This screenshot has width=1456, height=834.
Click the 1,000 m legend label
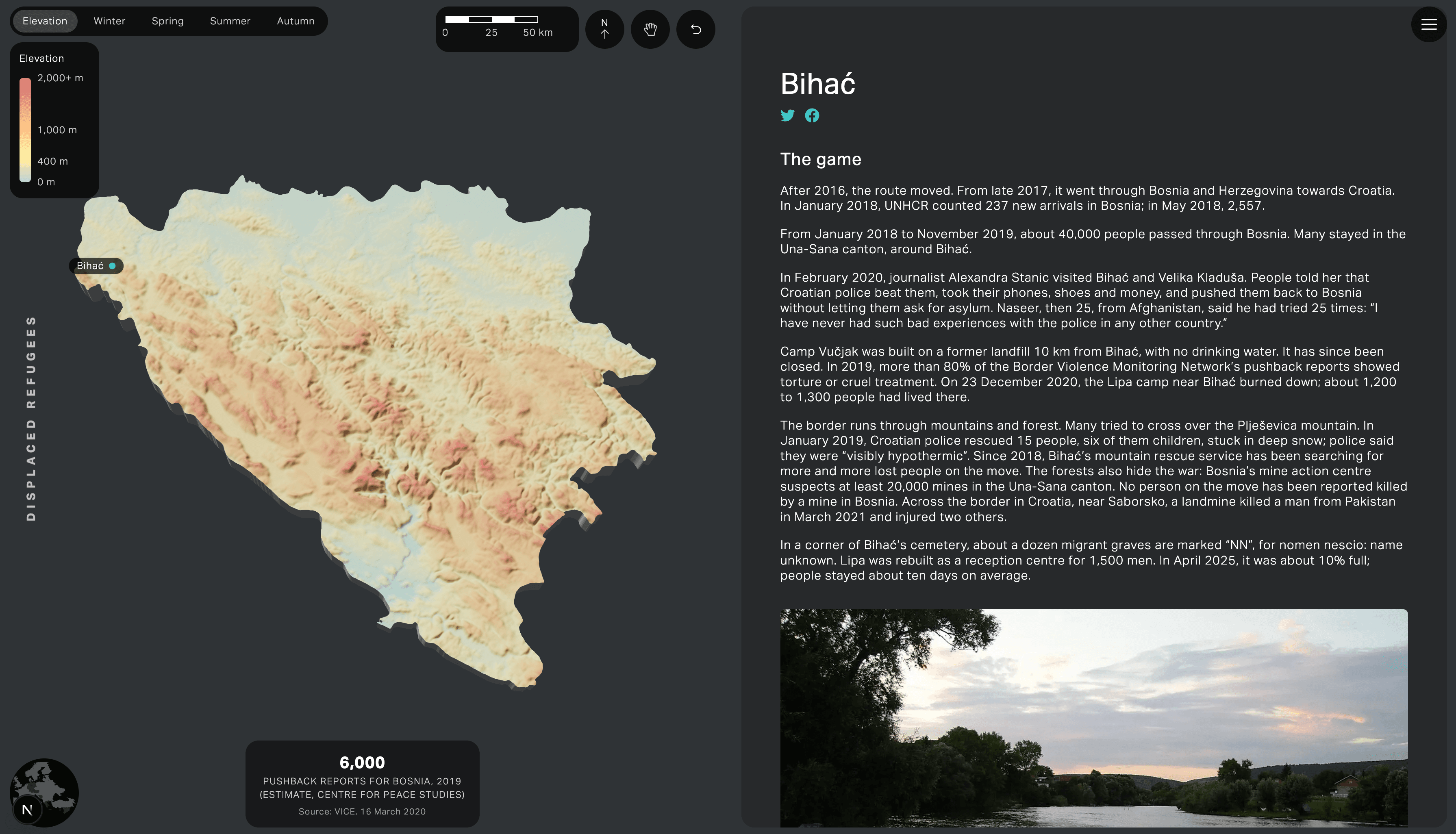tap(57, 130)
